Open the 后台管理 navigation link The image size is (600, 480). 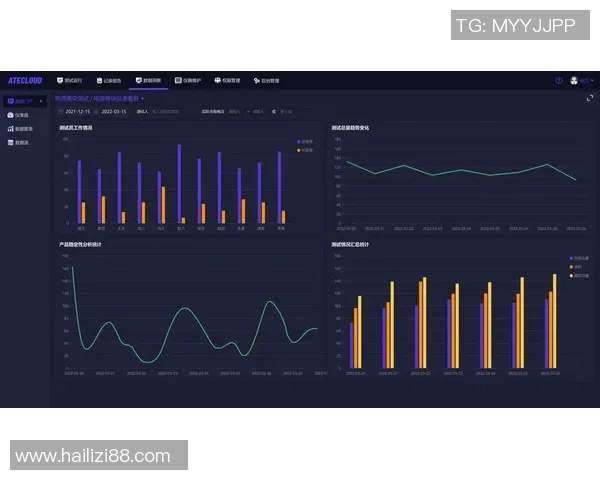coord(266,80)
